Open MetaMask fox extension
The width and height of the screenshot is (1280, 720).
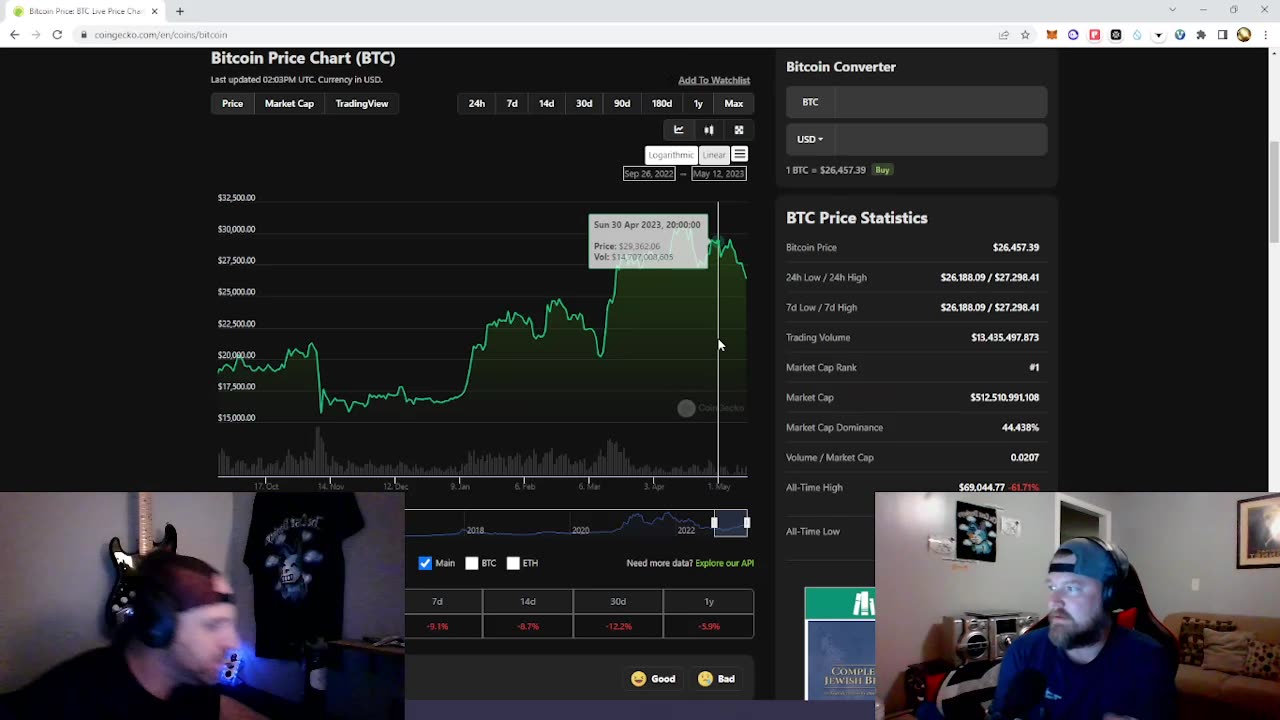click(x=1052, y=35)
